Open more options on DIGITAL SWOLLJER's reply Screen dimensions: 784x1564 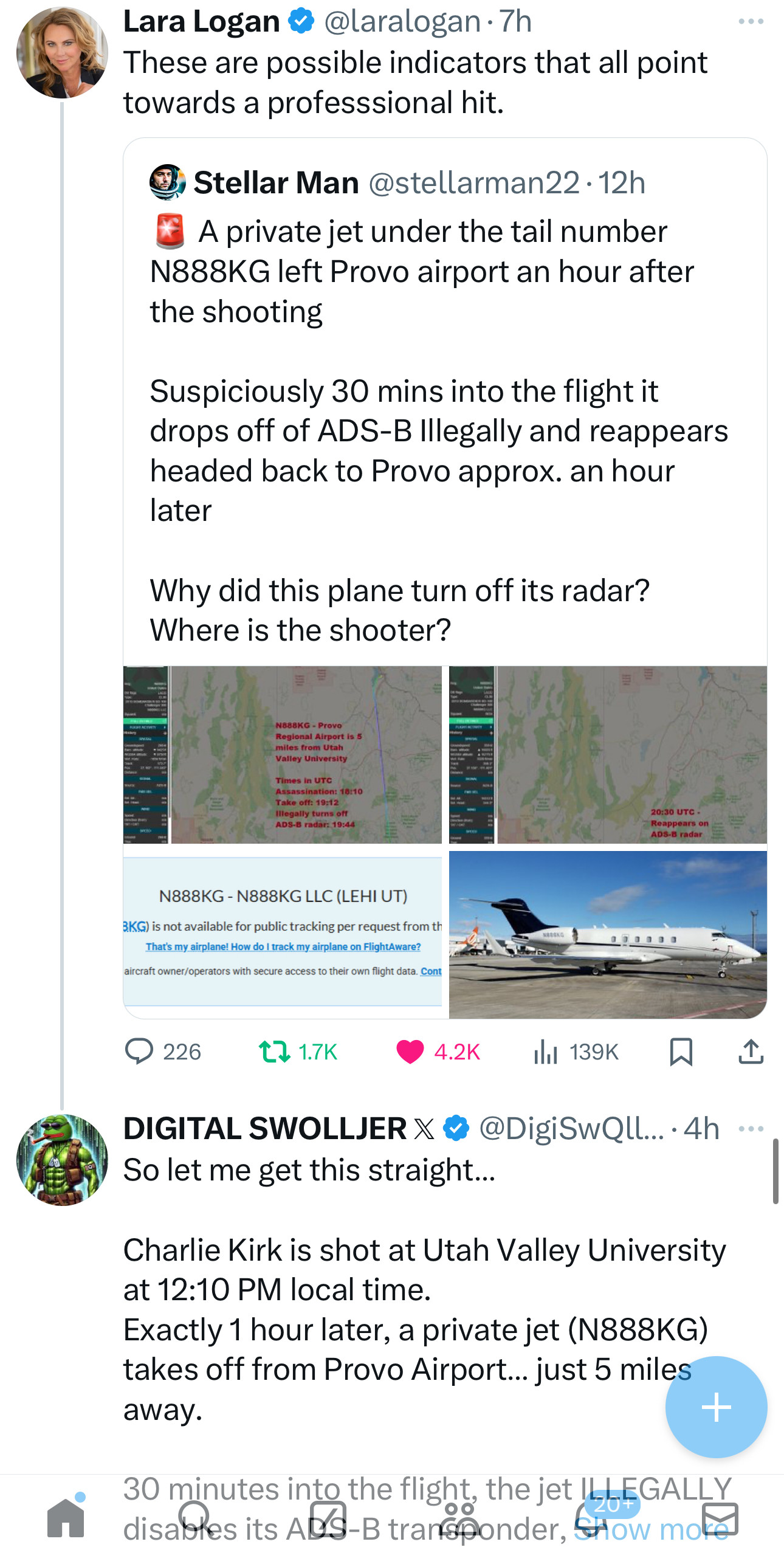[751, 1129]
